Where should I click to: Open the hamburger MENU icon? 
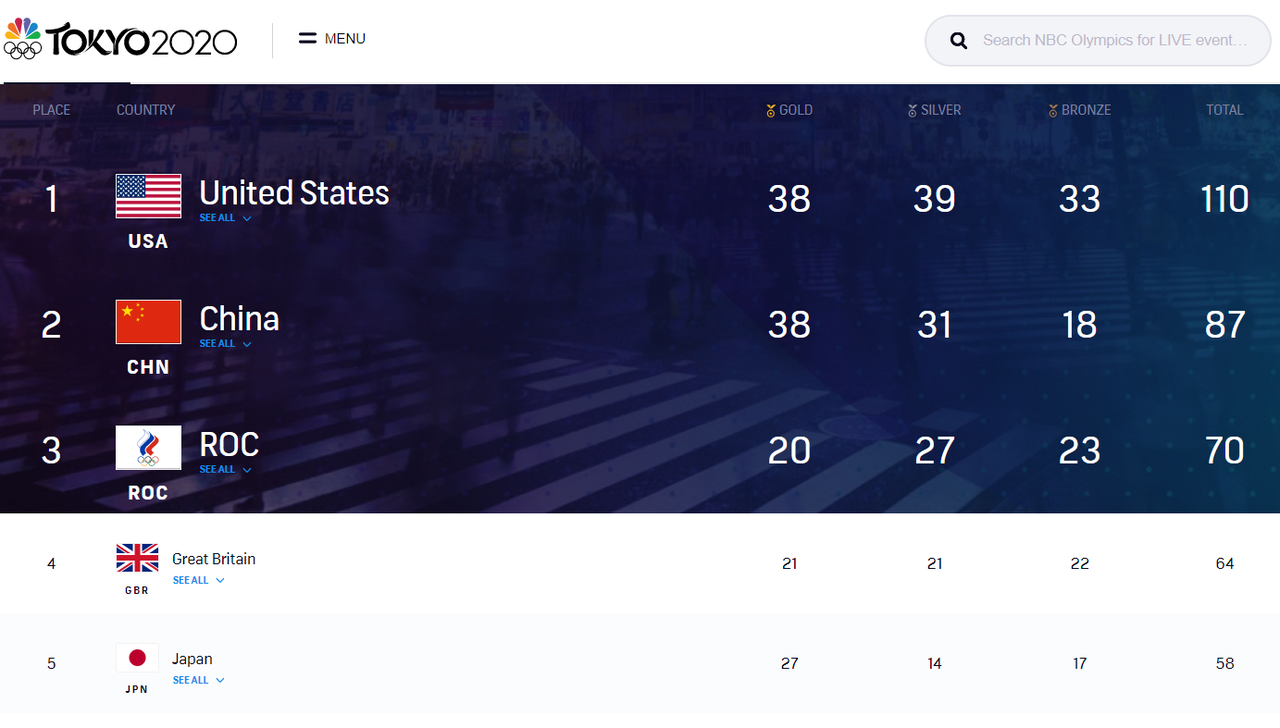[308, 39]
